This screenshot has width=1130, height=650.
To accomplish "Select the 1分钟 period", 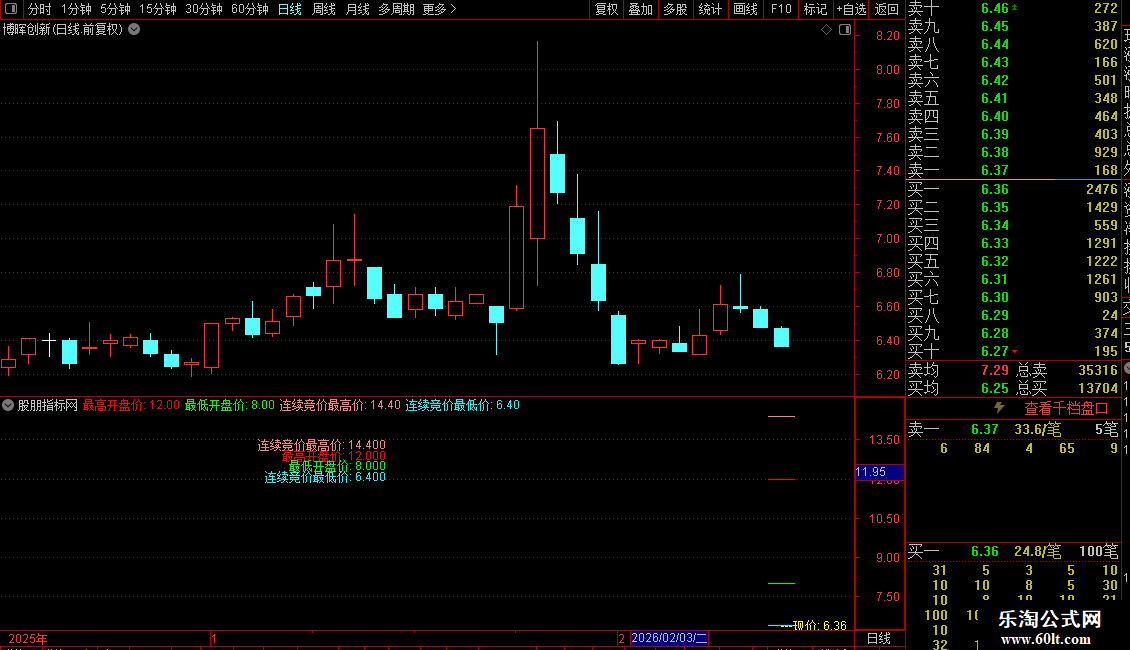I will coord(76,9).
